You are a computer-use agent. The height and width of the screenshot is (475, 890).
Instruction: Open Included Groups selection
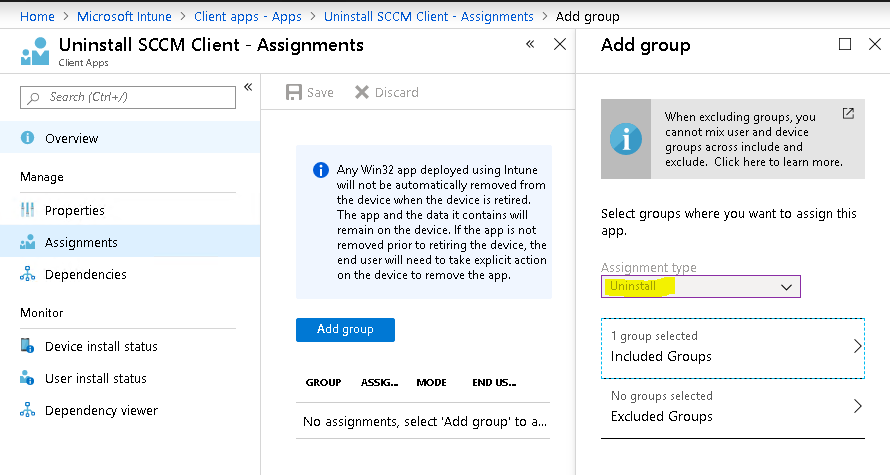pyautogui.click(x=732, y=348)
